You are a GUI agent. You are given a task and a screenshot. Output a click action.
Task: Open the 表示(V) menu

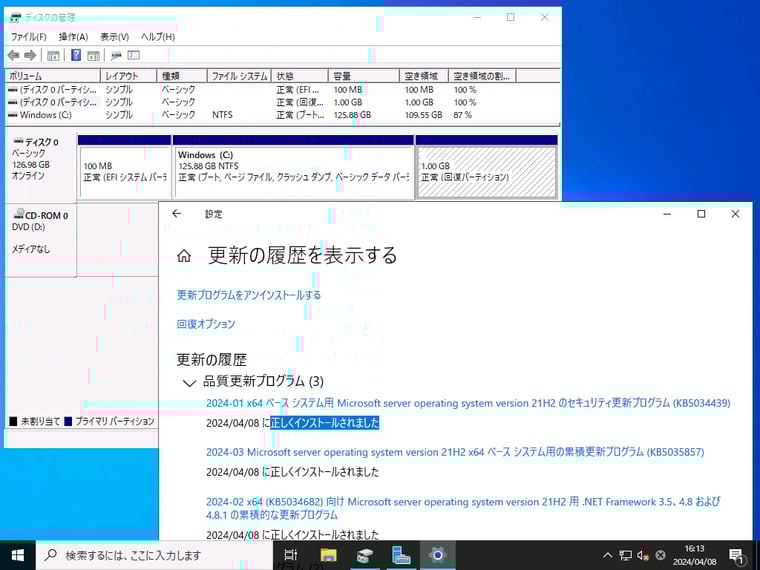coord(114,37)
